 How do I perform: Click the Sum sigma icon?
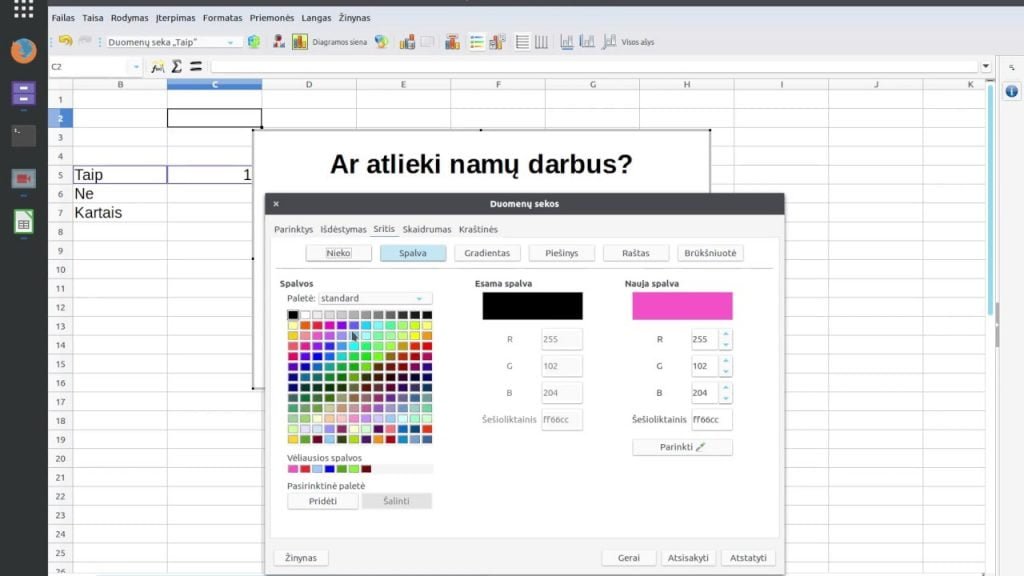click(x=176, y=67)
